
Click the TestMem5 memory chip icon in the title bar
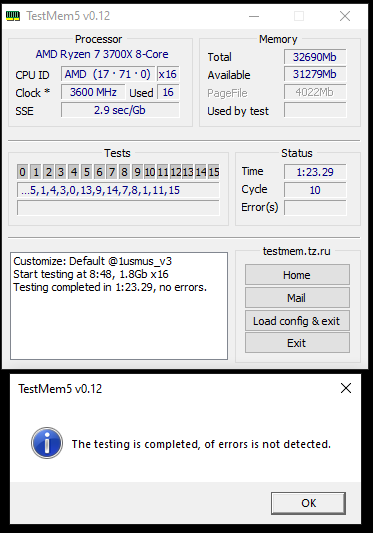coord(13,16)
